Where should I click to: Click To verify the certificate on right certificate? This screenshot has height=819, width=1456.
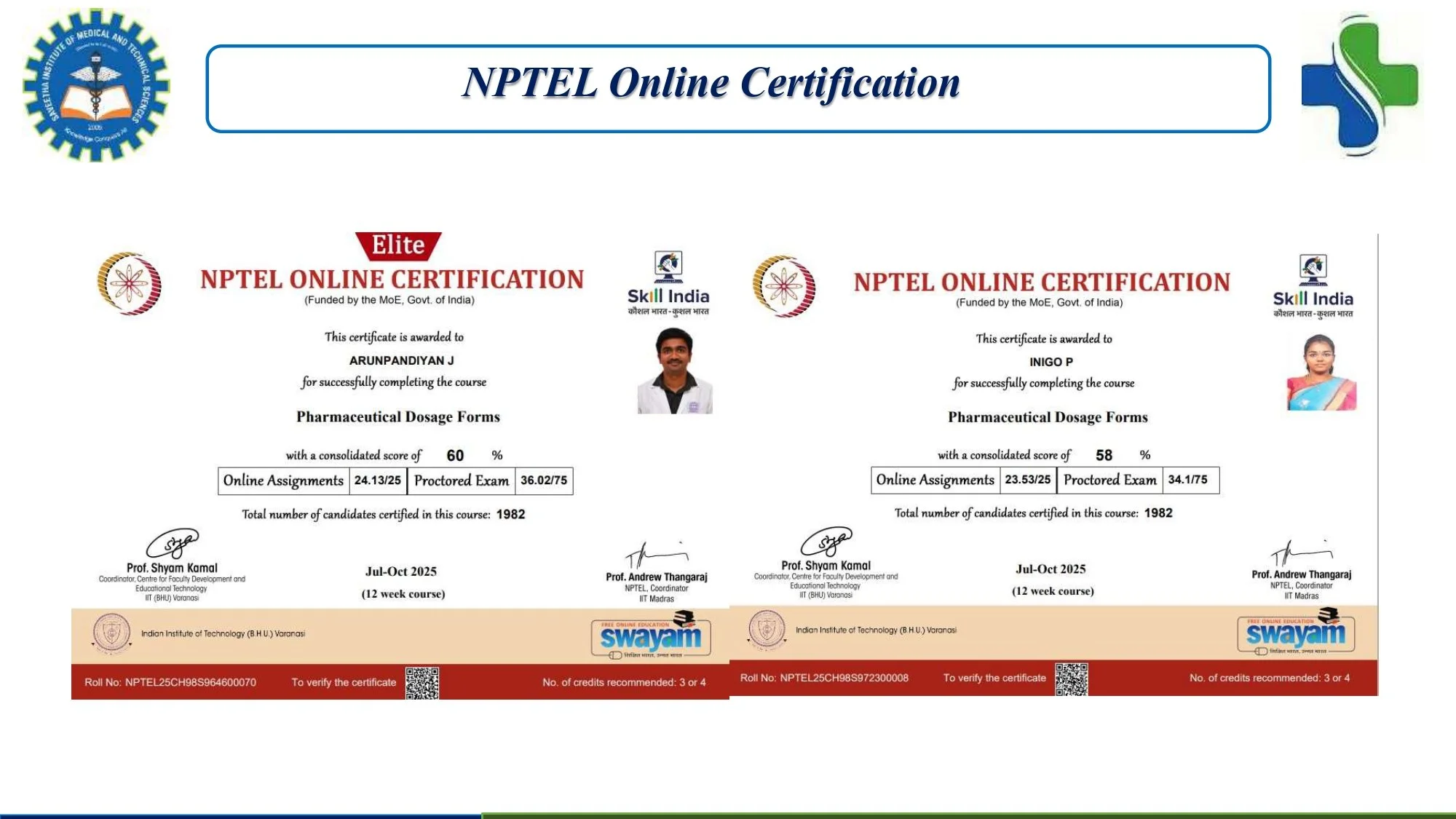(994, 678)
